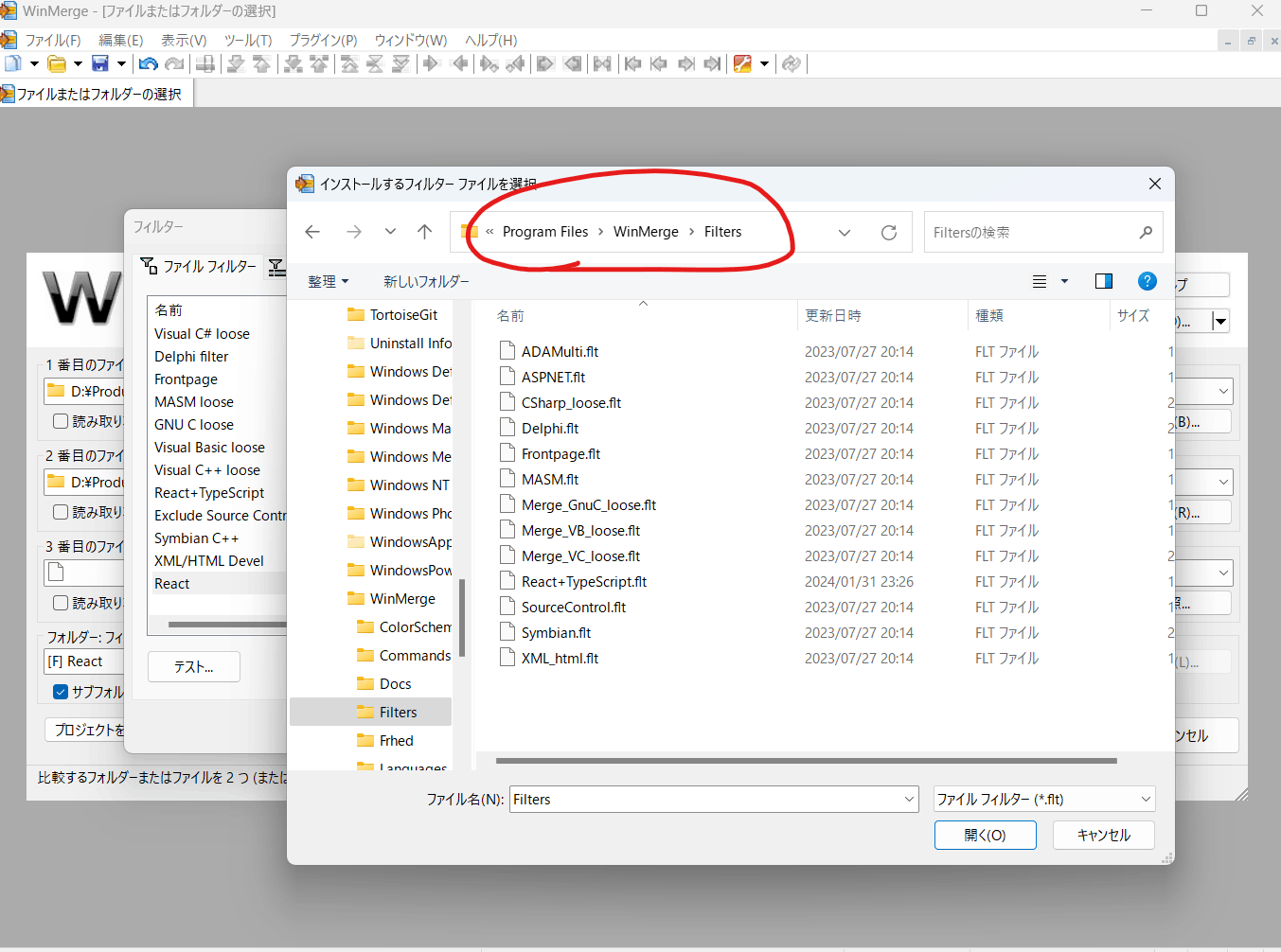Click the file list horizontal scrollbar

(806, 760)
